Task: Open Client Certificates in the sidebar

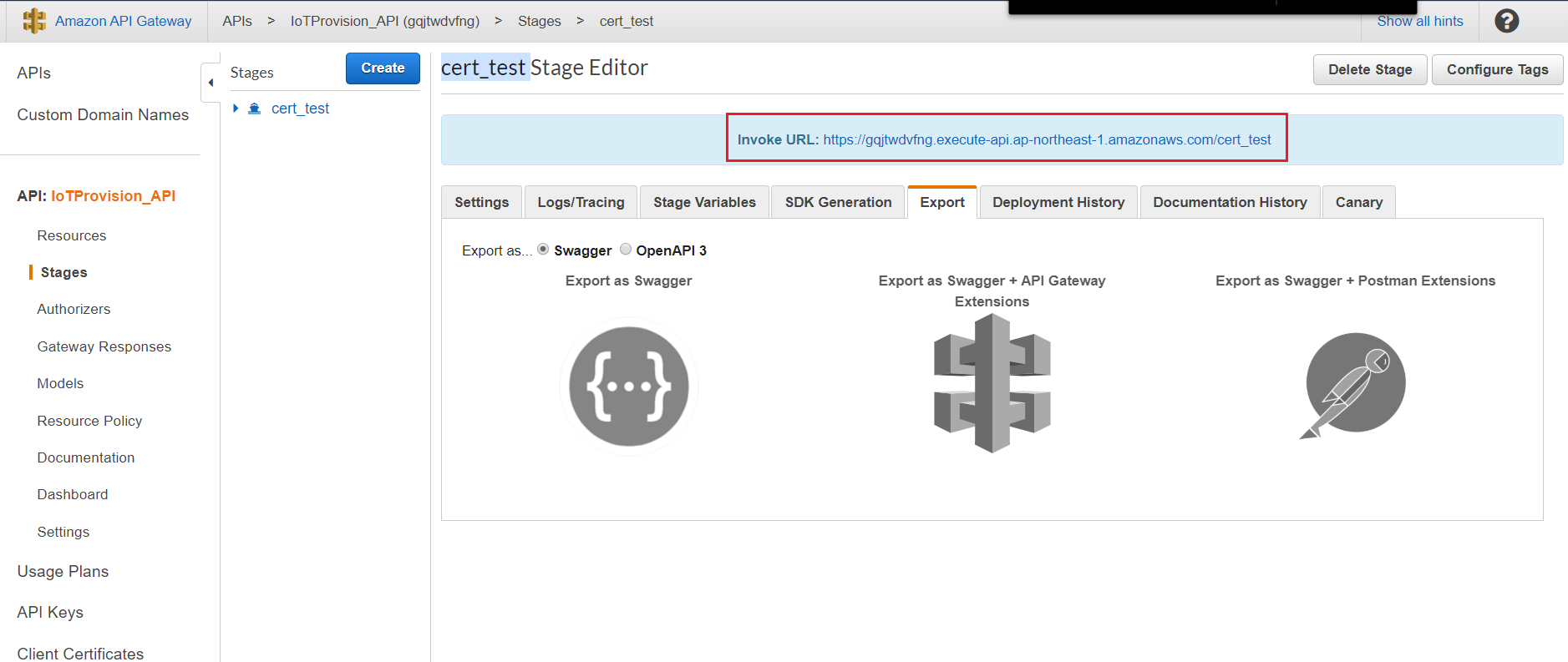Action: (x=80, y=654)
